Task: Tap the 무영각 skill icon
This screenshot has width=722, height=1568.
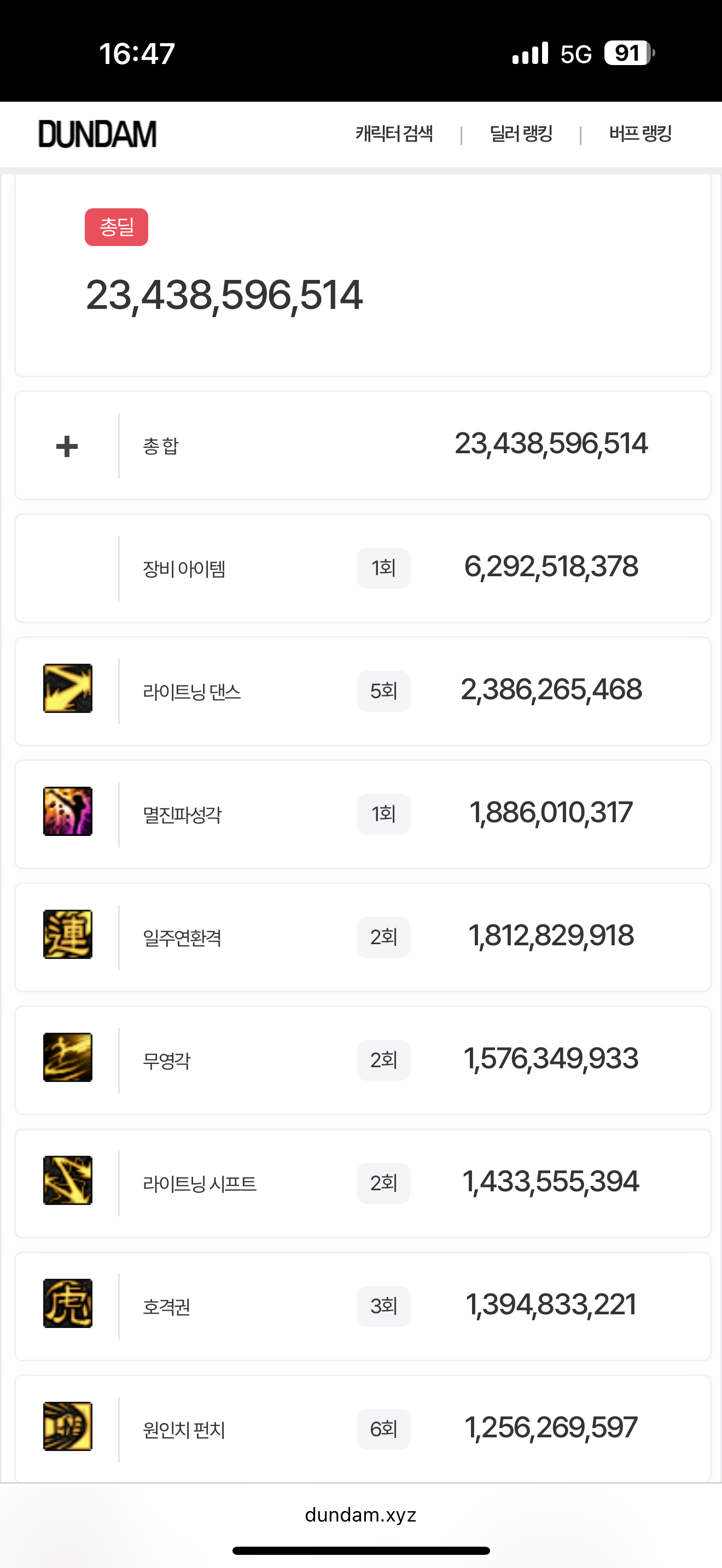Action: [x=68, y=1057]
